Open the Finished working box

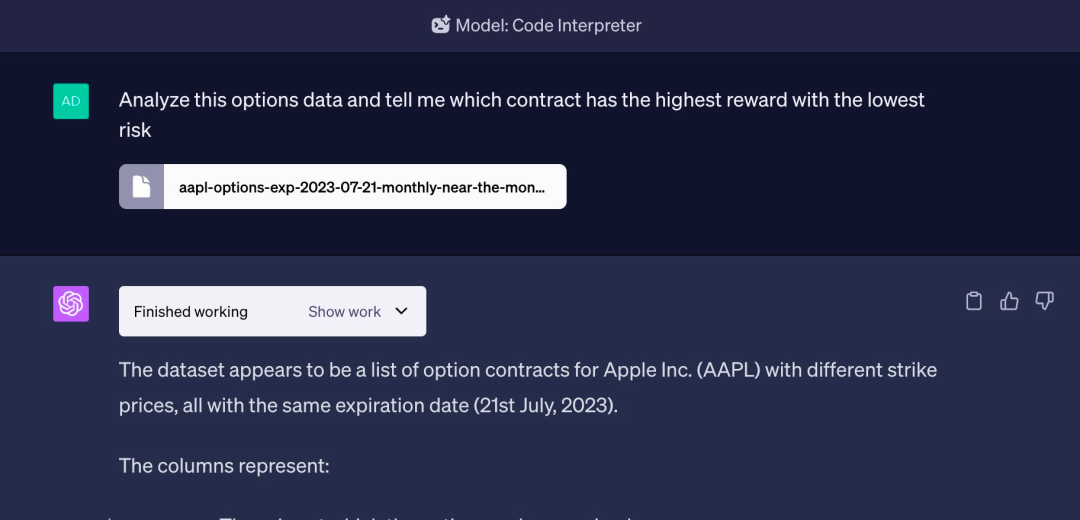coord(273,311)
